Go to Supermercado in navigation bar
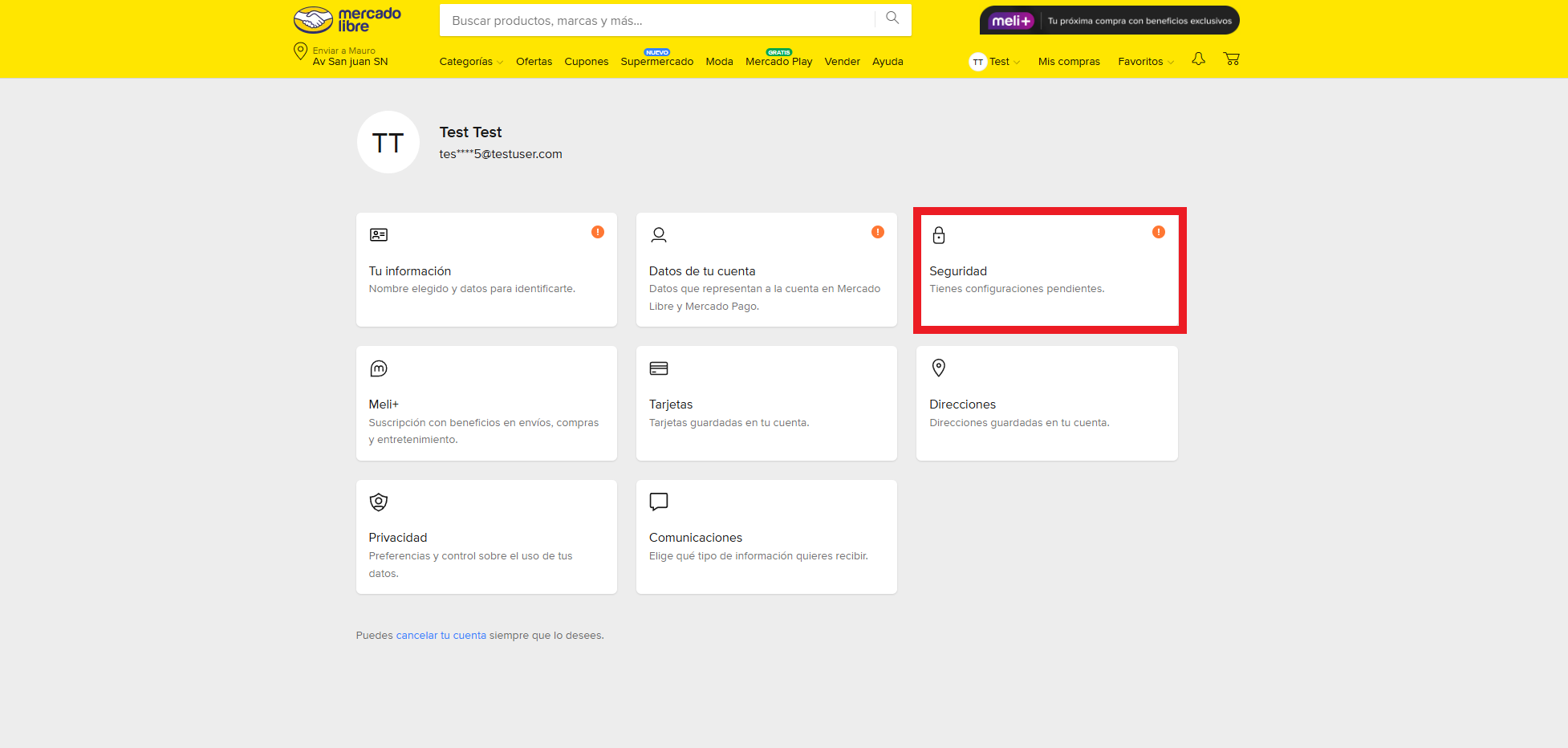Viewport: 1568px width, 748px height. point(656,62)
